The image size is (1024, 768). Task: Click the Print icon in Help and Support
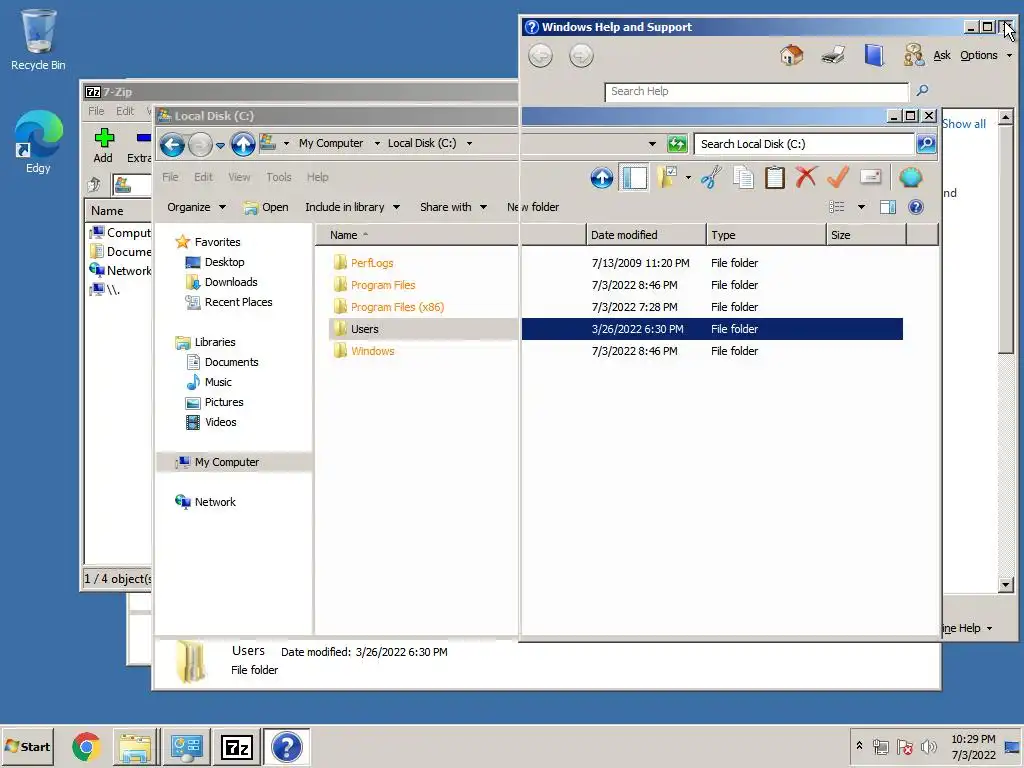click(833, 56)
